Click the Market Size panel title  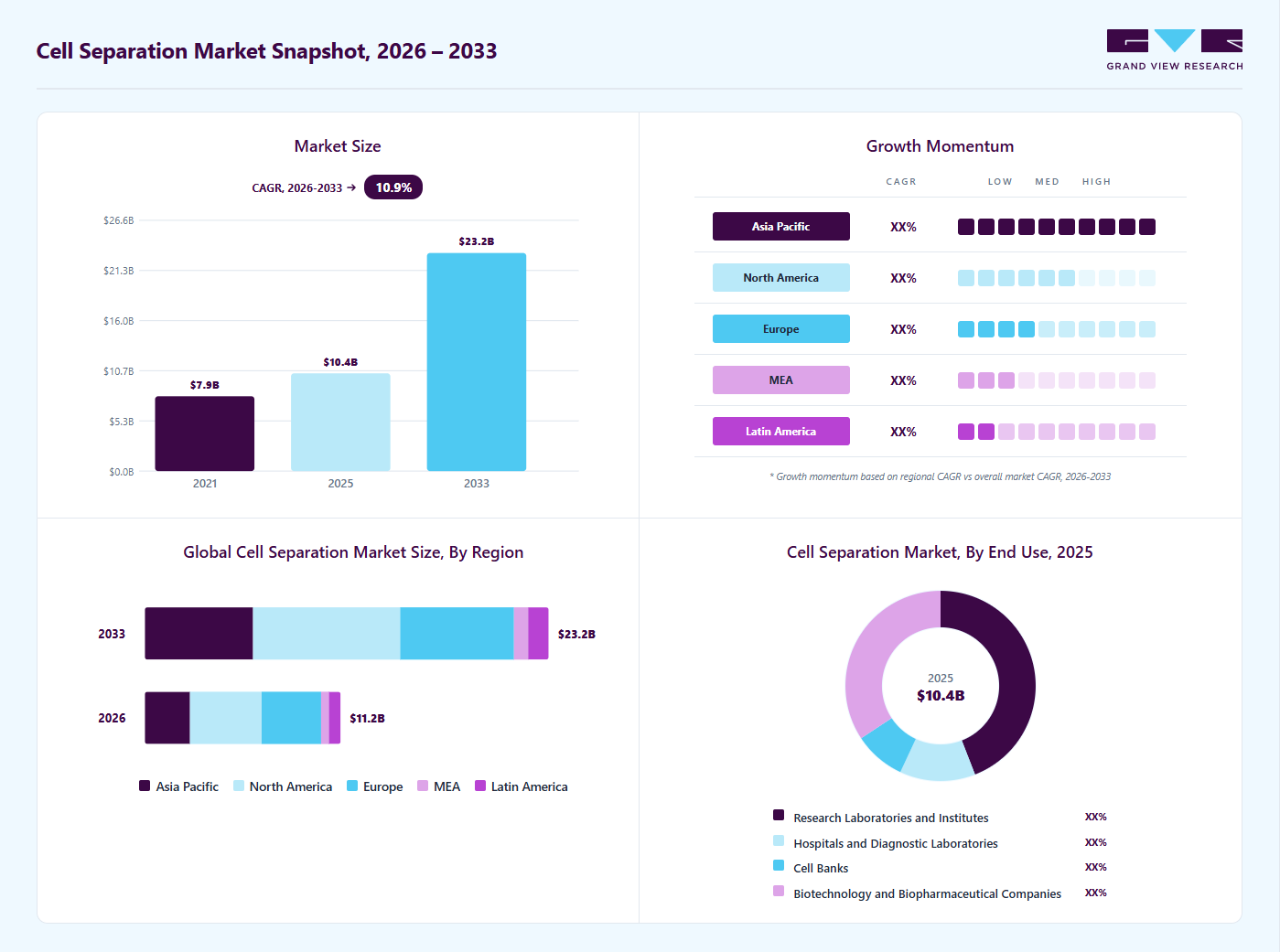(338, 146)
